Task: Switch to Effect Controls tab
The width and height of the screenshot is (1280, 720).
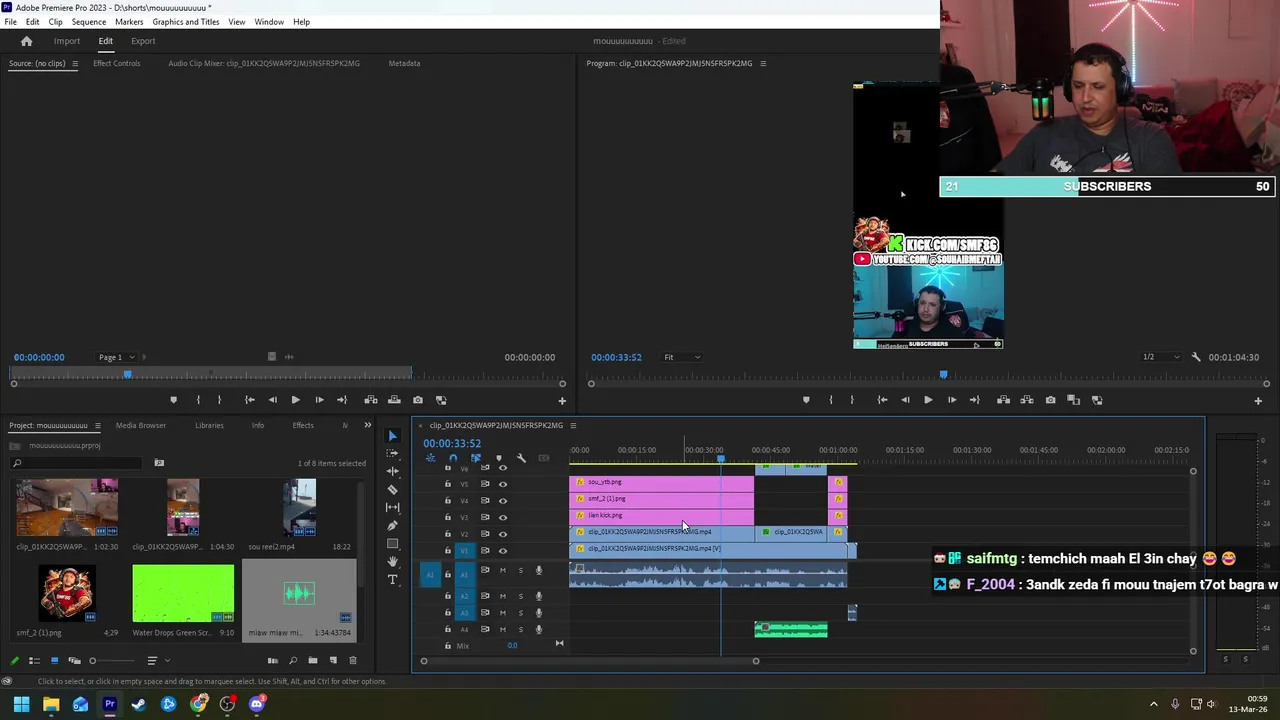Action: [x=116, y=63]
